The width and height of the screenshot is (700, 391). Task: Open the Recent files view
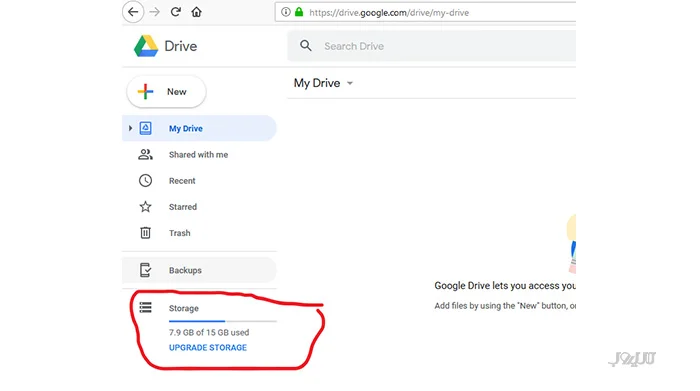pyautogui.click(x=182, y=181)
